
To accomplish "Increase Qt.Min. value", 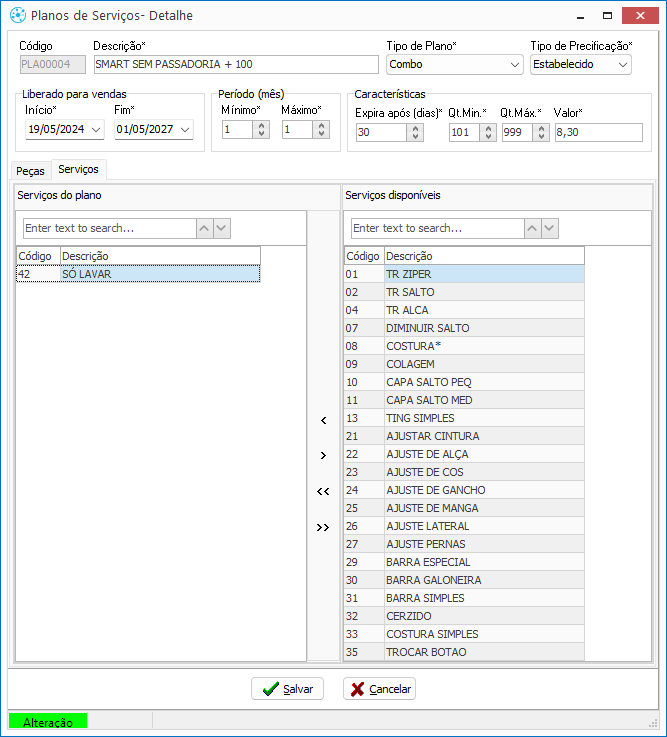I will tap(488, 128).
